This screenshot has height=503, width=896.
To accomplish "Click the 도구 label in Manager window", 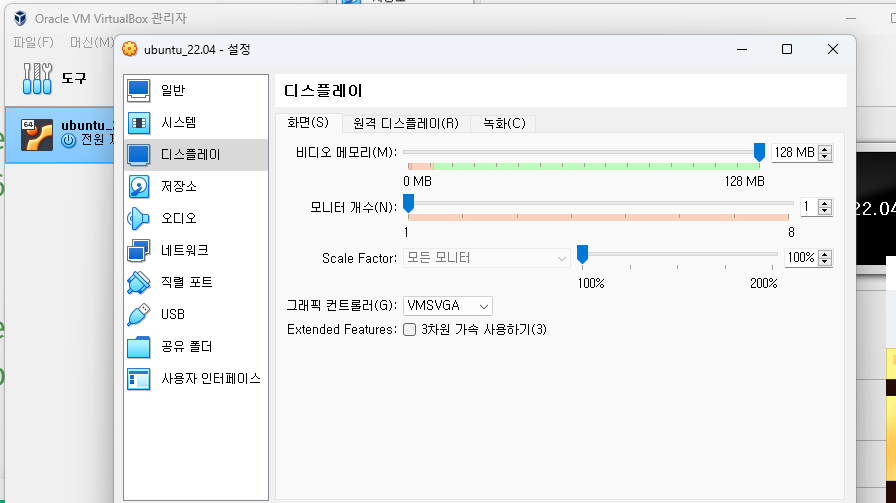I will click(74, 78).
